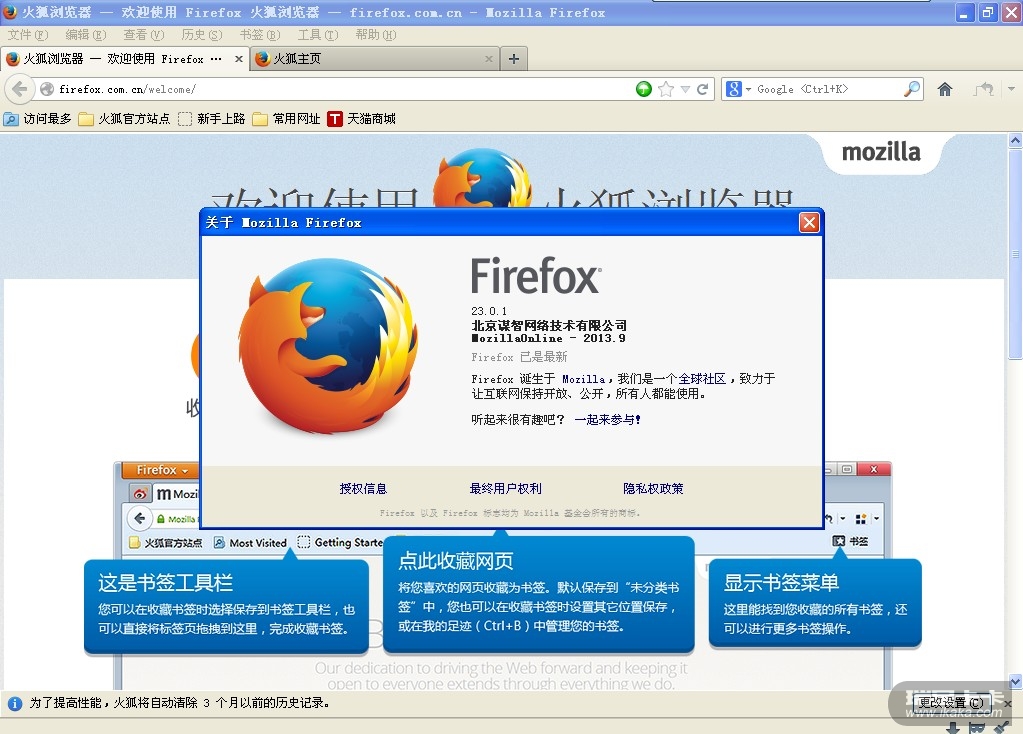
Task: Open 火狐官方站点 bookmark folder
Action: point(124,119)
